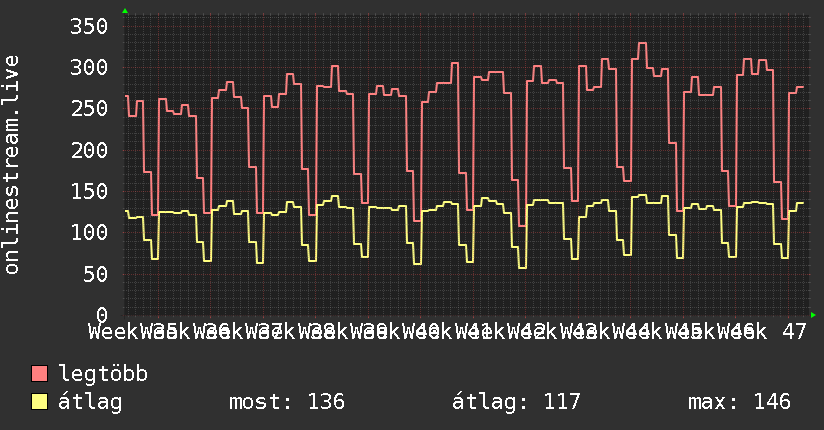Click the highest pink peak near week 44
This screenshot has height=430, width=824.
642,43
